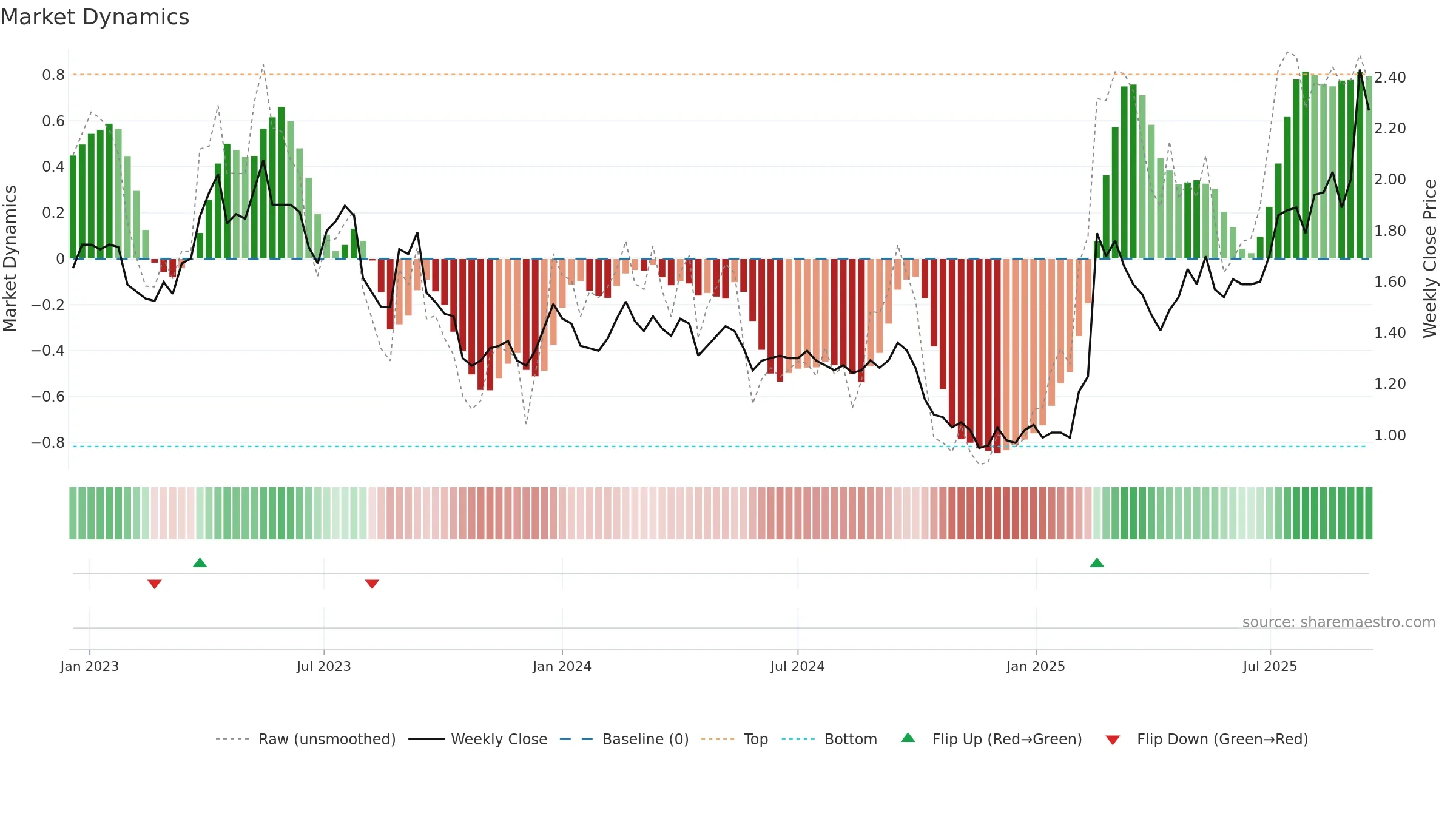Click the −0.2 left axis tick label
1456x819 pixels.
[x=48, y=304]
